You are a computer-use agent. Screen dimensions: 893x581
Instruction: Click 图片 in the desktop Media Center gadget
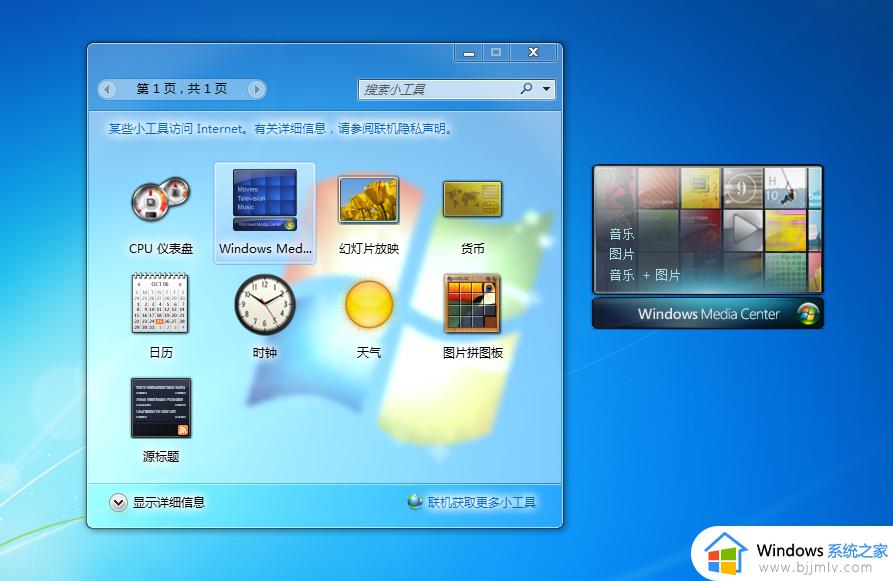621,254
